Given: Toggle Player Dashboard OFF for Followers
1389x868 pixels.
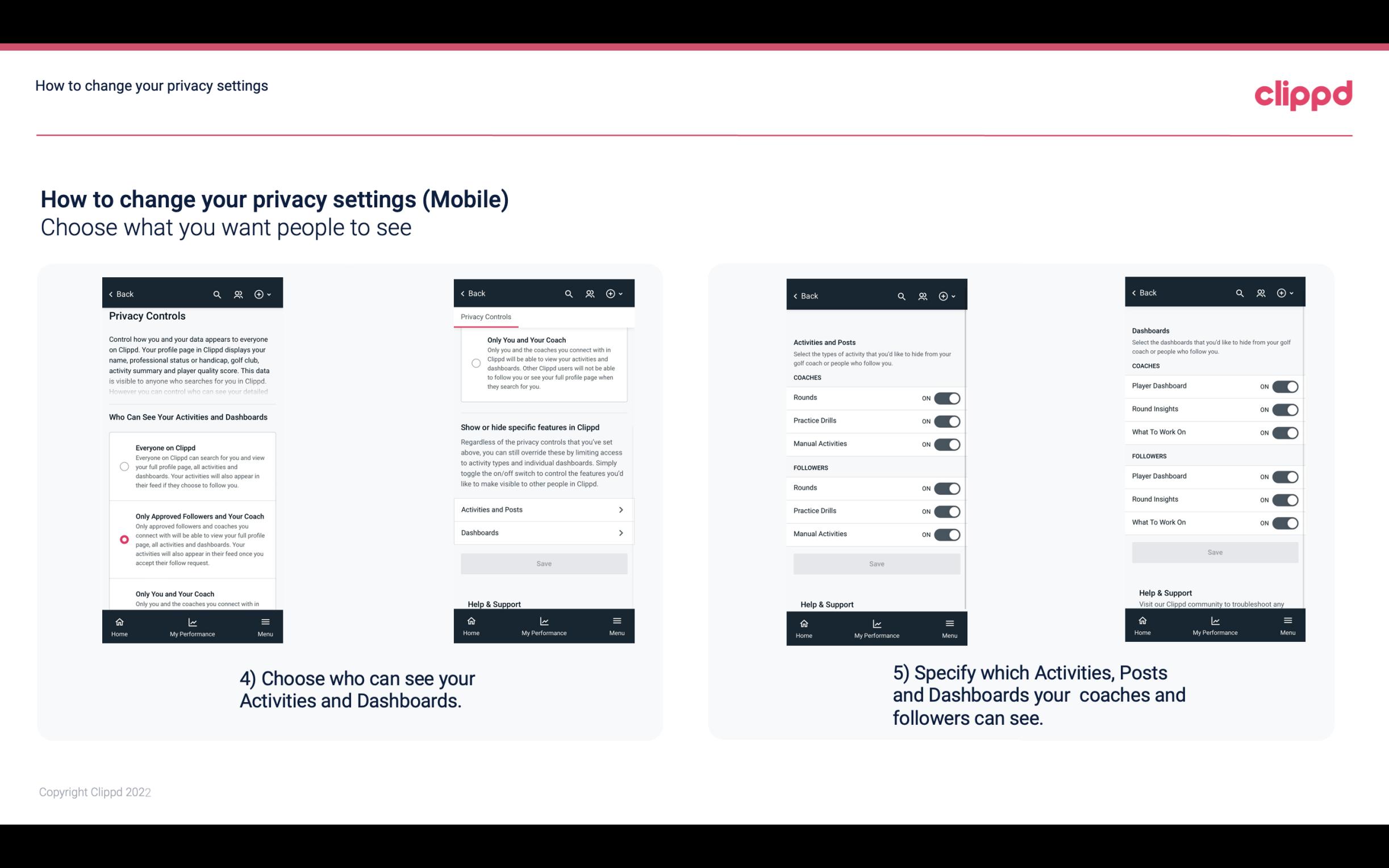Looking at the screenshot, I should click(1284, 476).
